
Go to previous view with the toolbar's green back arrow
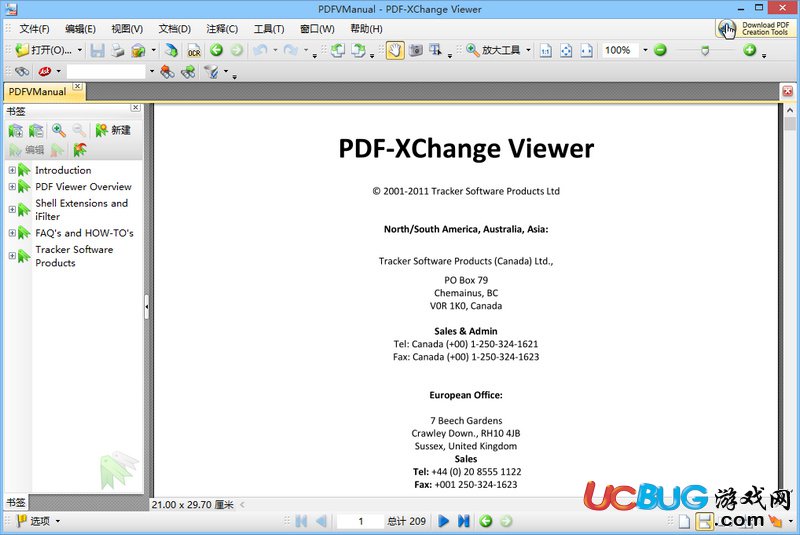(x=216, y=50)
